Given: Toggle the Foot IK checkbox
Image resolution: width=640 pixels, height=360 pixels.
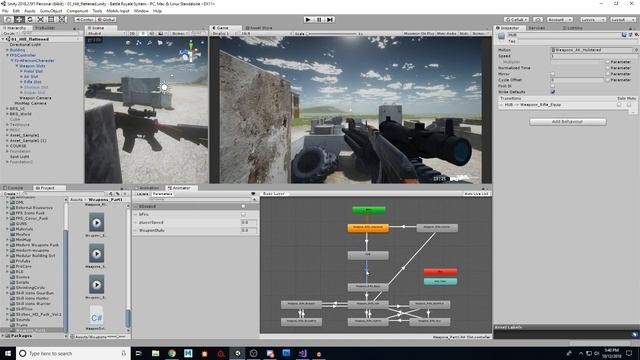Looking at the screenshot, I should (553, 86).
